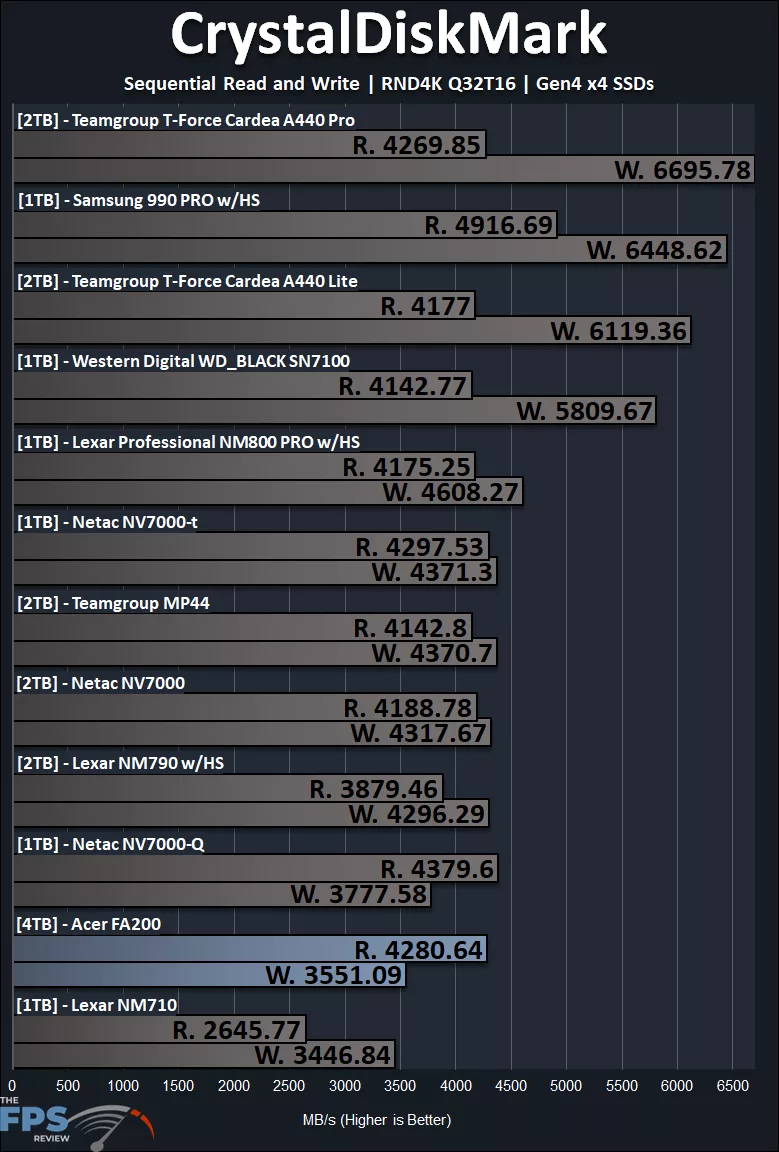Click the R. 4142.77 read value
Image resolution: width=779 pixels, height=1152 pixels.
403,386
